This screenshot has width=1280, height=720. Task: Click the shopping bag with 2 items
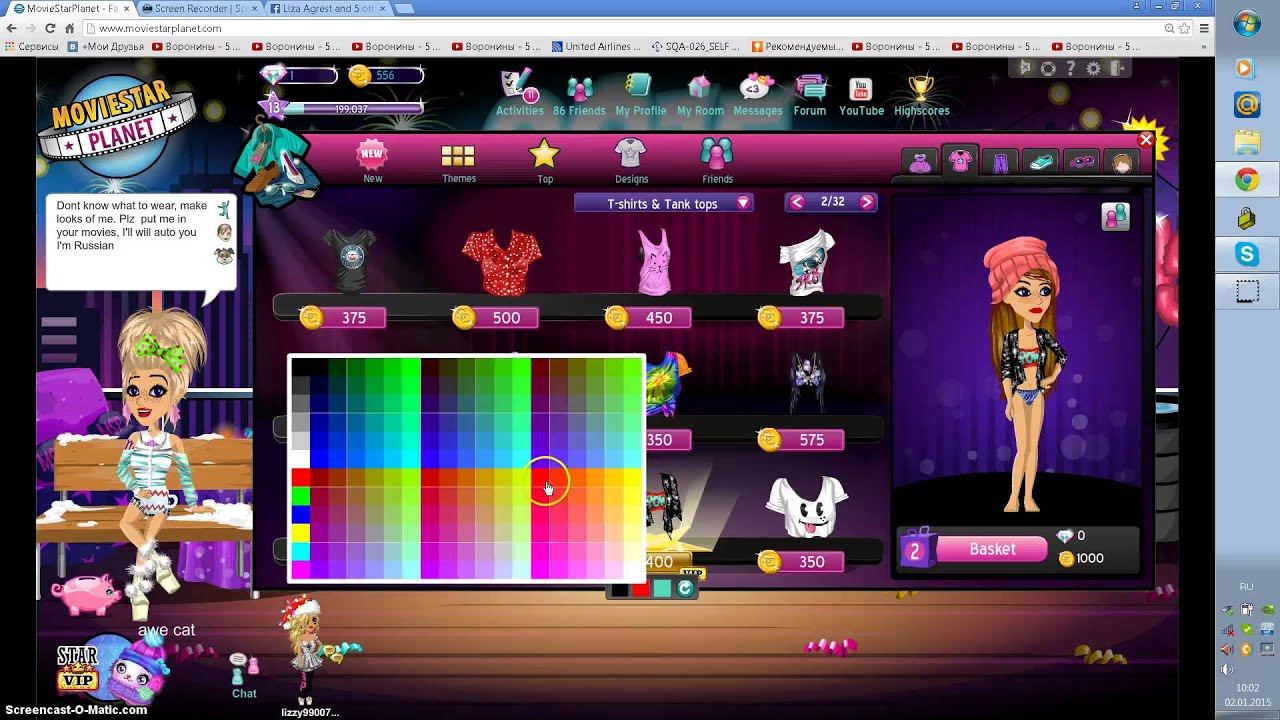(x=916, y=549)
